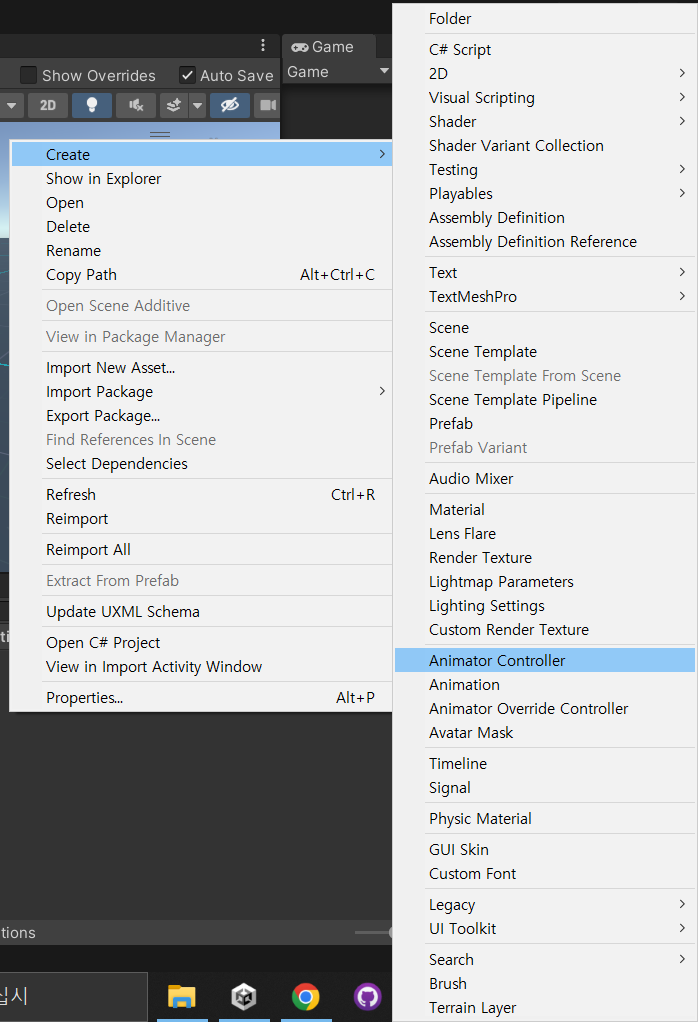Select Animator Controller in Create menu
Image resolution: width=698 pixels, height=1022 pixels.
point(545,660)
